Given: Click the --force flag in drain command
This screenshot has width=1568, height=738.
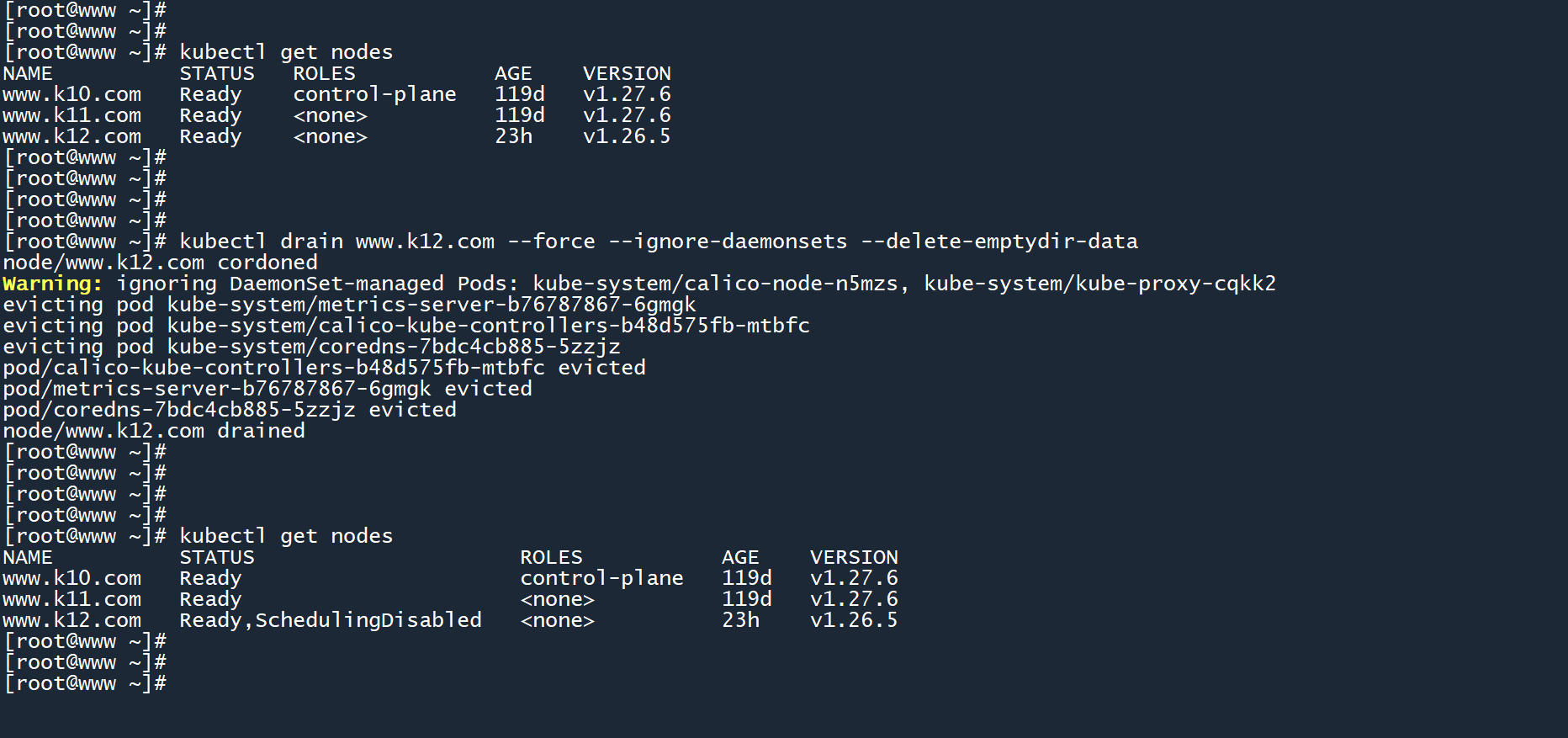Looking at the screenshot, I should (x=551, y=242).
